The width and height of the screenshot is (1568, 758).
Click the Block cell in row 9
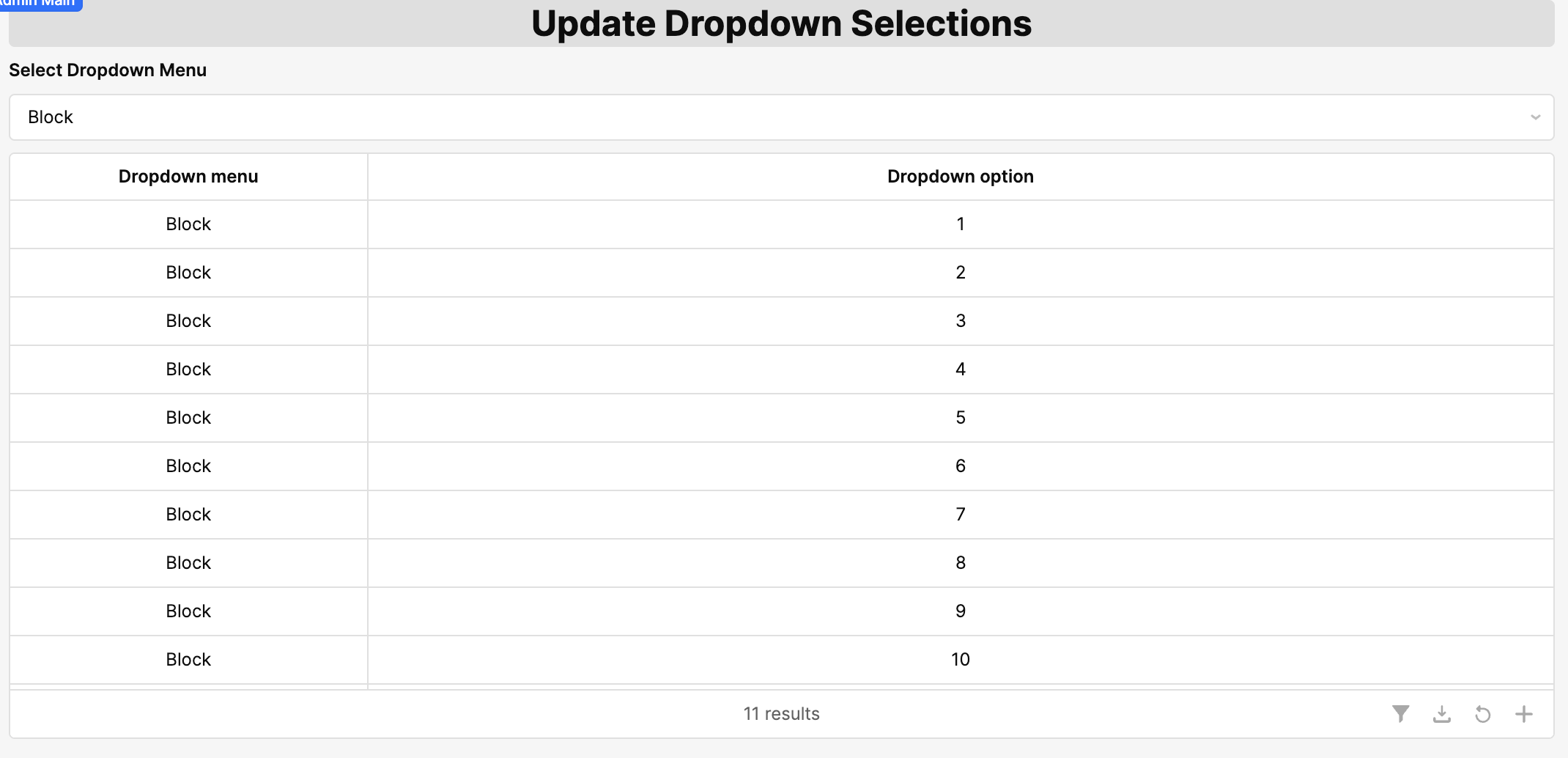[188, 611]
